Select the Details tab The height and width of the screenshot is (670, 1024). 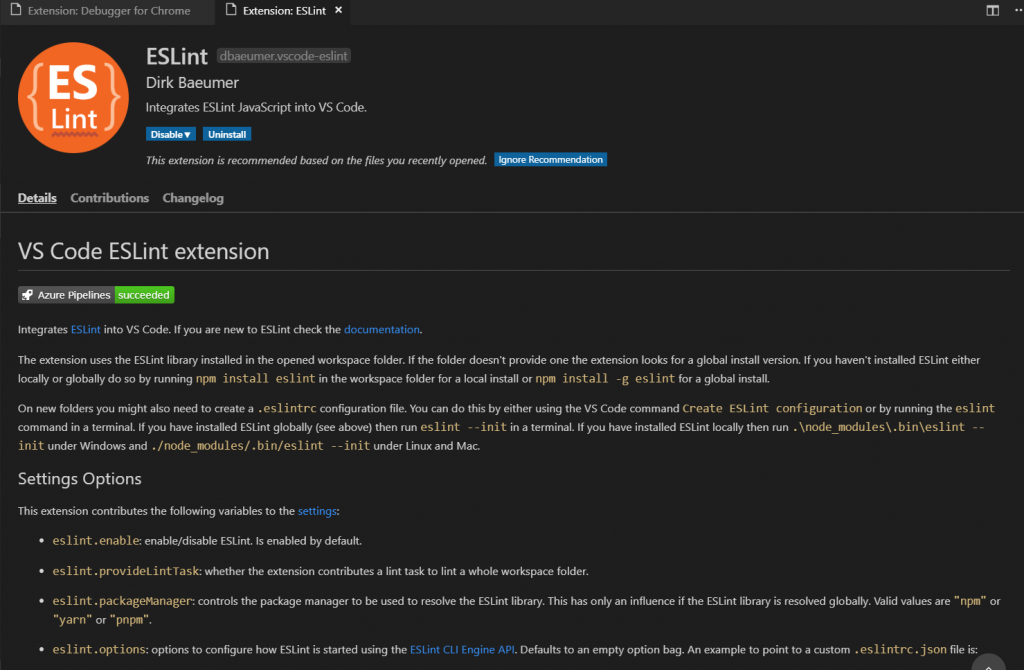[37, 198]
